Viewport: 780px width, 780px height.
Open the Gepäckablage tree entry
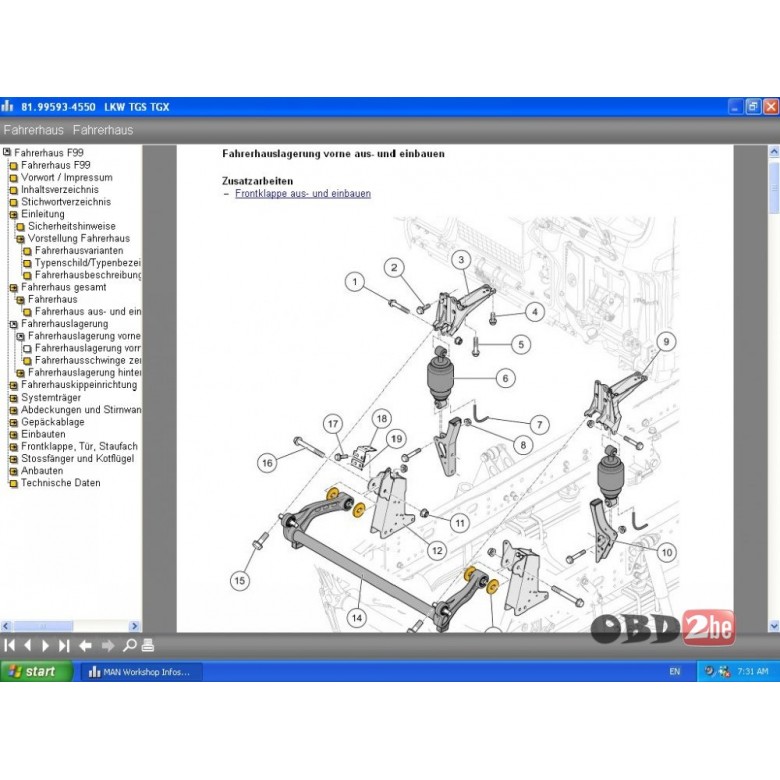(53, 422)
